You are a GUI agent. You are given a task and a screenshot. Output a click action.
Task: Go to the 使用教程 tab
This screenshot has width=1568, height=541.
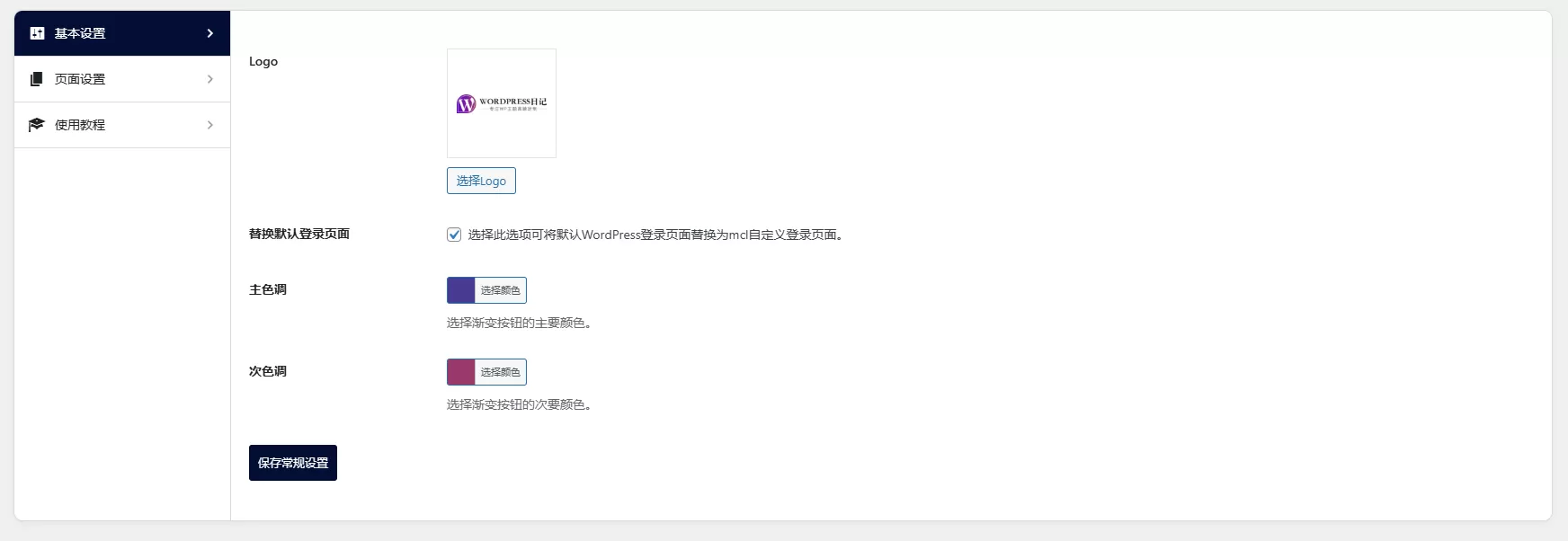point(80,125)
